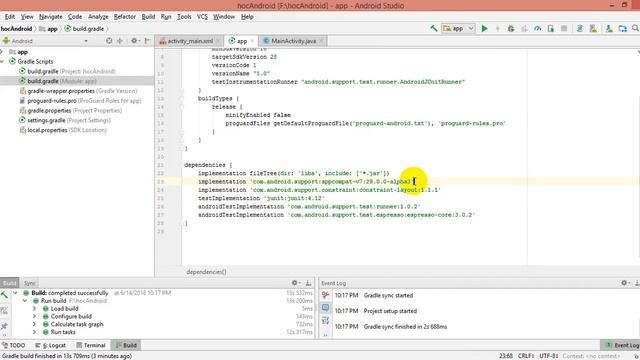This screenshot has height=360, width=640.
Task: Select local.properties in the project tree
Action: tap(64, 130)
